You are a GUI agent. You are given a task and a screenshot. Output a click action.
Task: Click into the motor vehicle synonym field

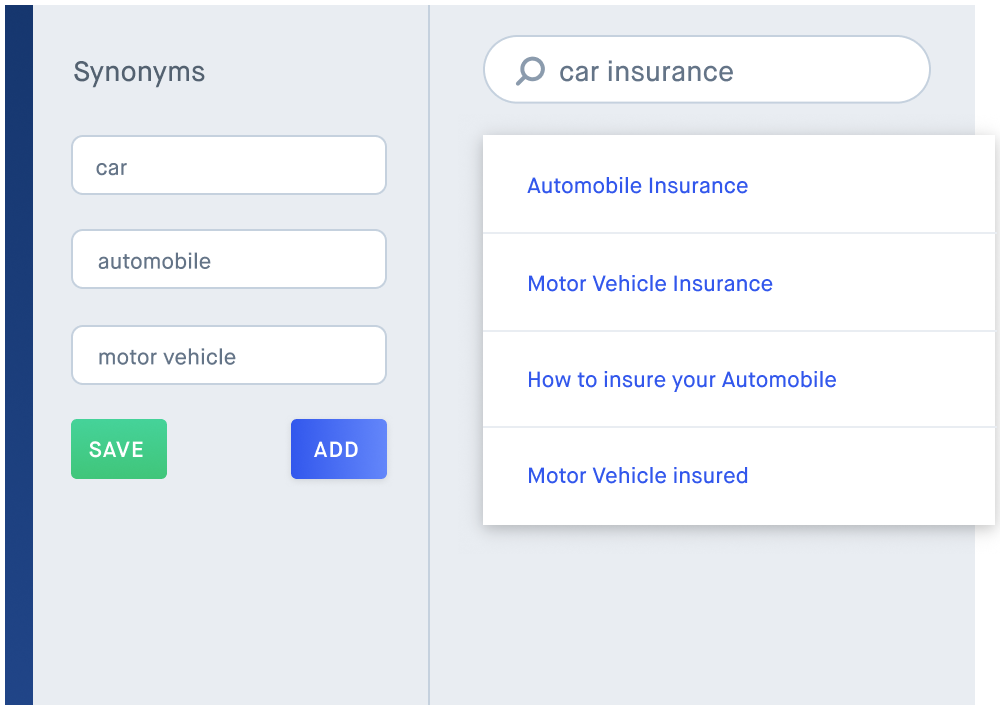(x=229, y=355)
